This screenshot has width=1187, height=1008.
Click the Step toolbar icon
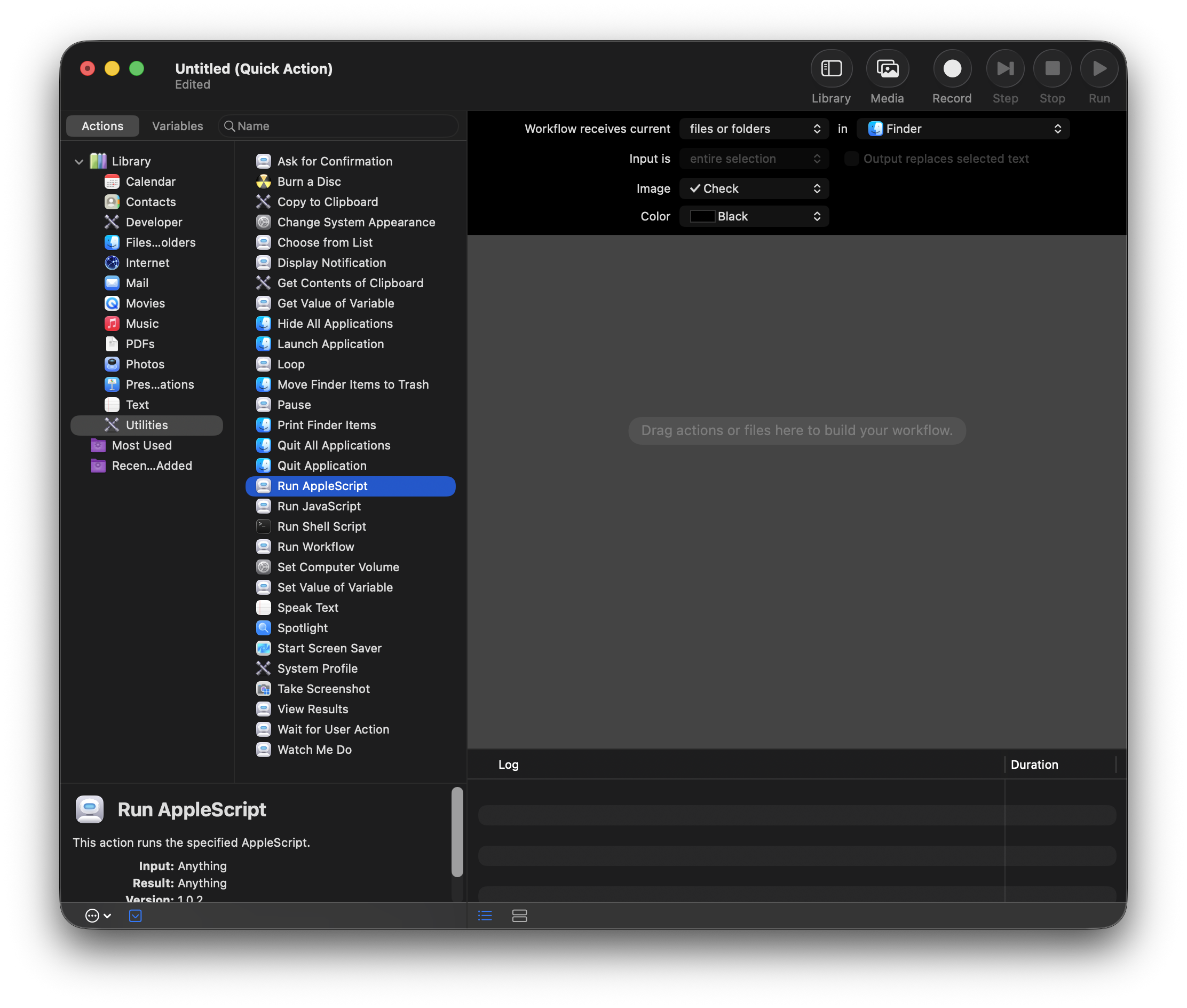tap(1005, 69)
